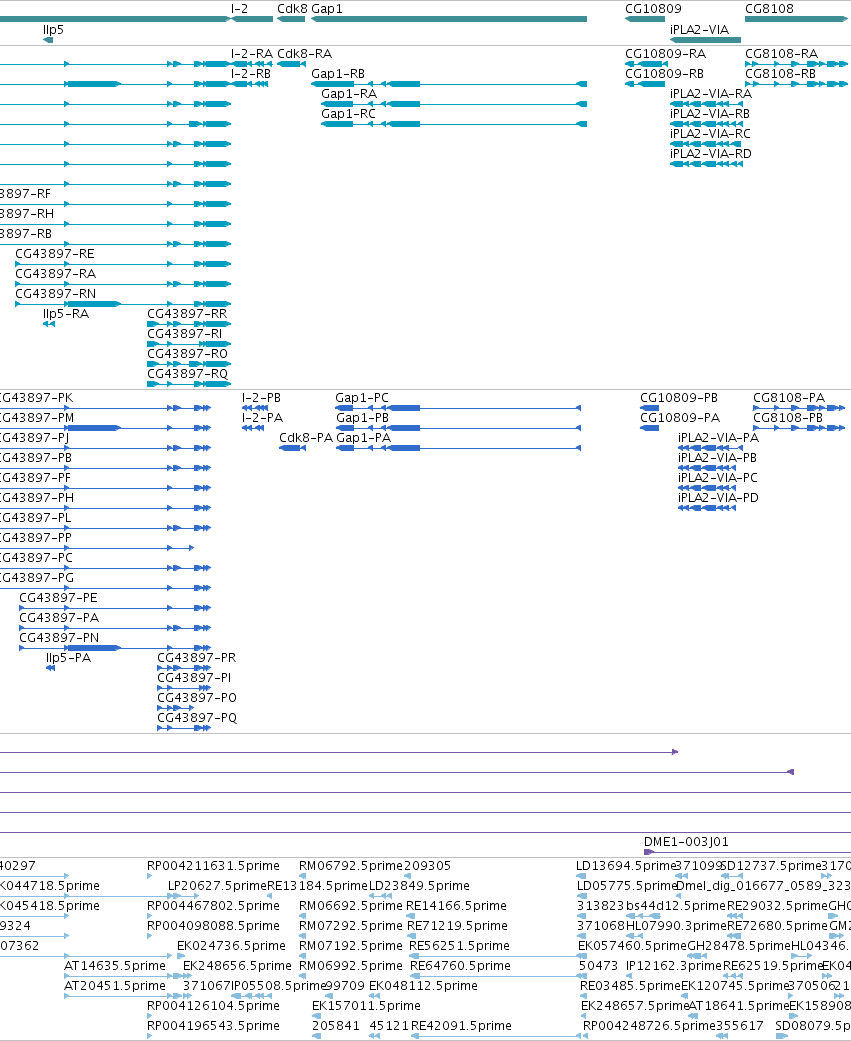The image size is (851, 1041).
Task: Select the LP20627.5prime EST label
Action: (217, 886)
